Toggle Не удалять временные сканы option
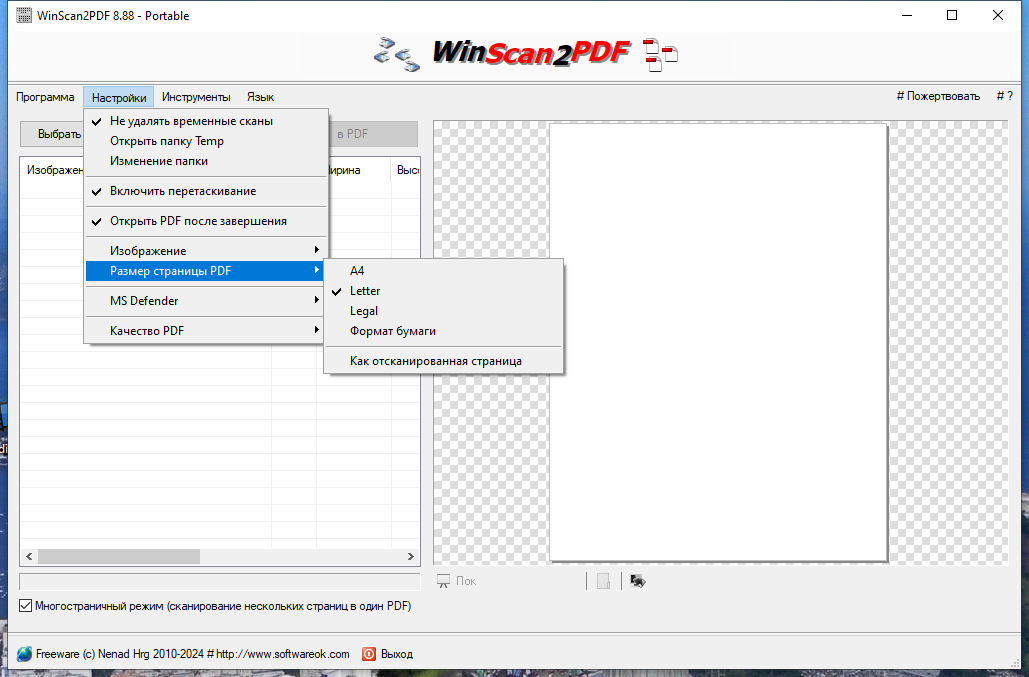Screen dimensions: 1029x677 point(206,121)
